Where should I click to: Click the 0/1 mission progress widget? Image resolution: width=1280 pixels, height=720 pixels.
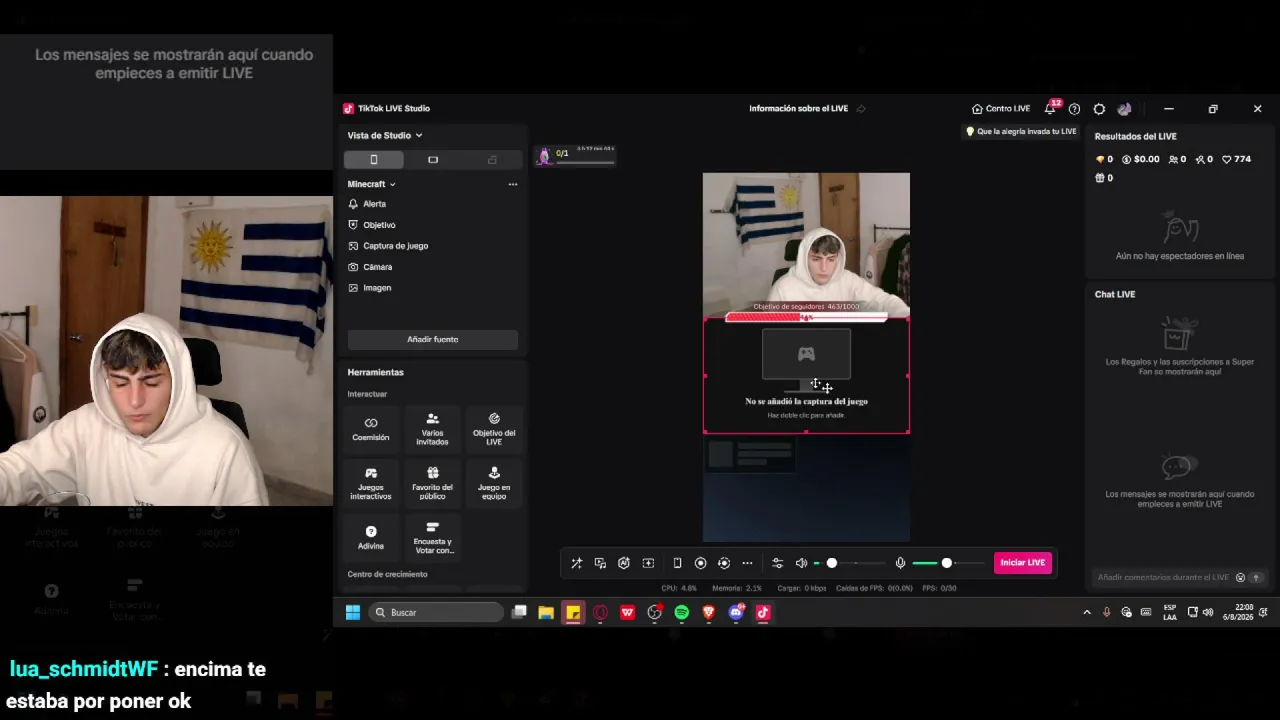tap(576, 155)
